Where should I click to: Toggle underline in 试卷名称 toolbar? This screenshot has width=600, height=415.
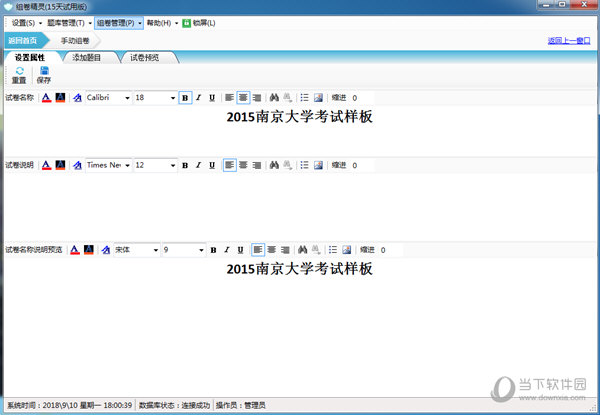tap(212, 98)
